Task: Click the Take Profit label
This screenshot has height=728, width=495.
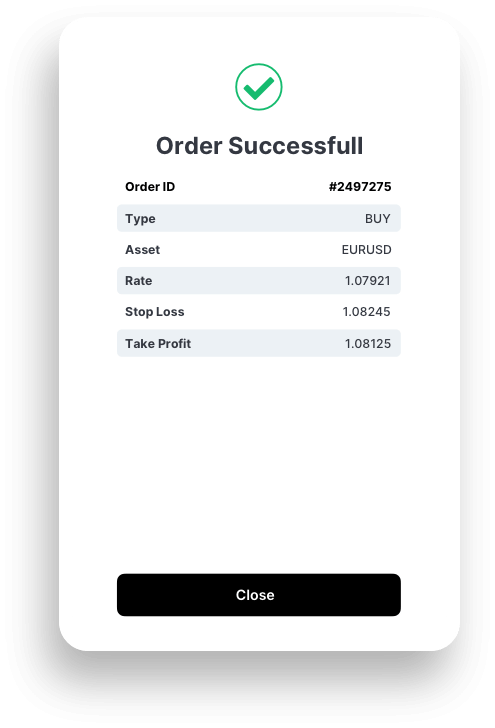Action: (158, 344)
